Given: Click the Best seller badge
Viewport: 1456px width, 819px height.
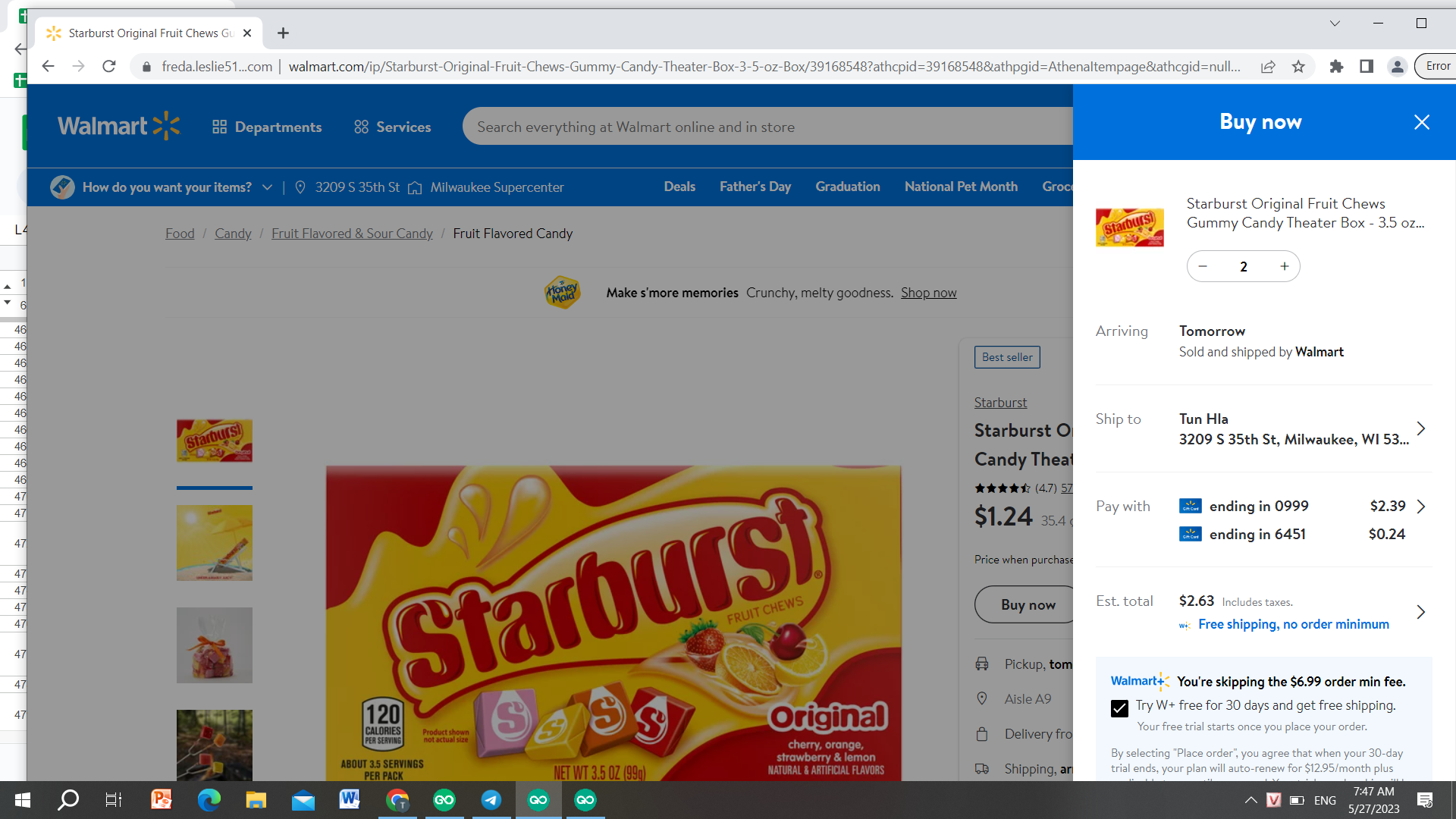Looking at the screenshot, I should [x=1007, y=357].
